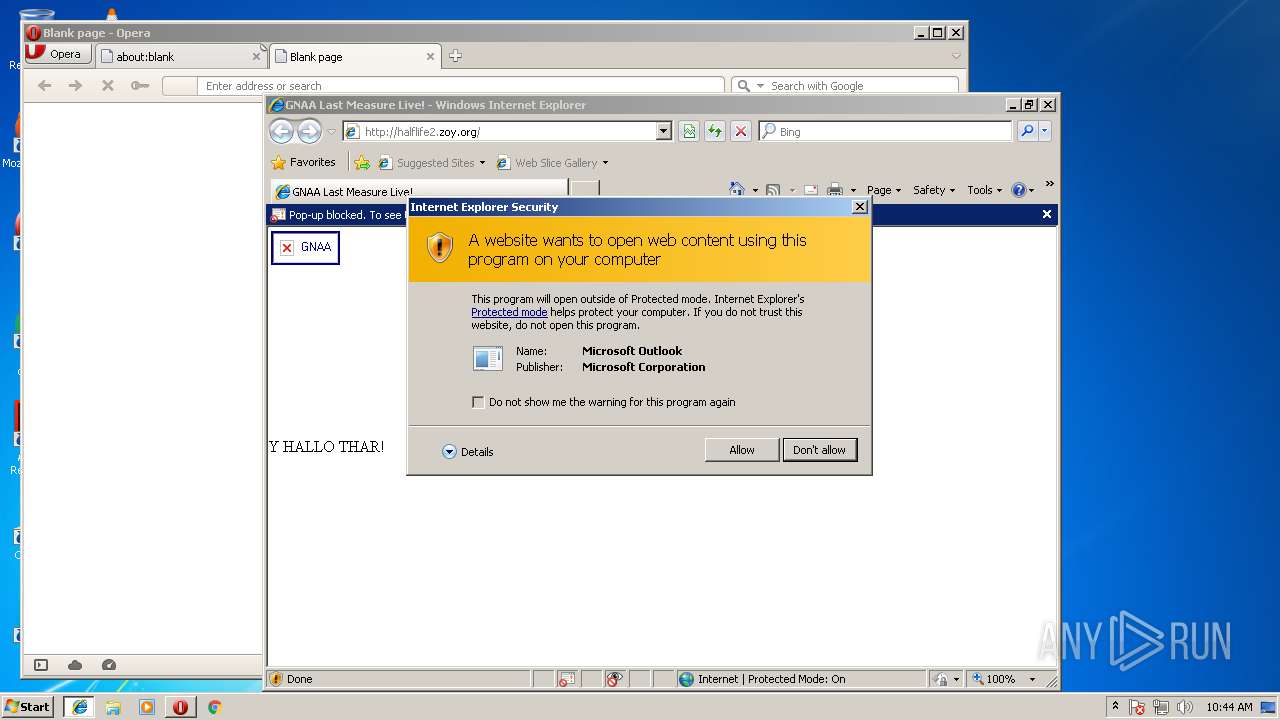Screen dimensions: 1280x720
Task: Switch to Blank page tab in Opera
Action: (354, 56)
